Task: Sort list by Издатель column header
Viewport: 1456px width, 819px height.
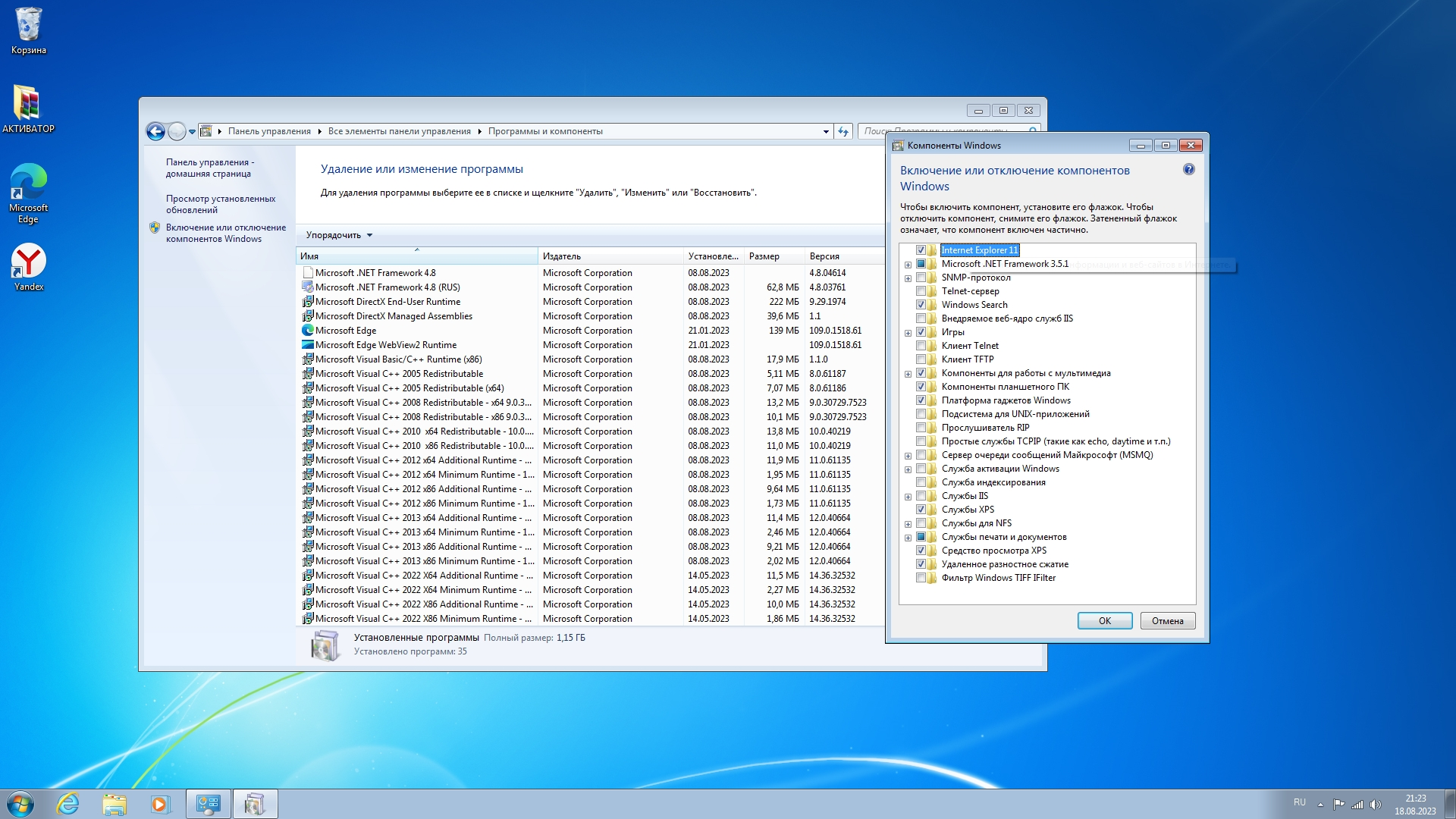Action: [x=561, y=256]
